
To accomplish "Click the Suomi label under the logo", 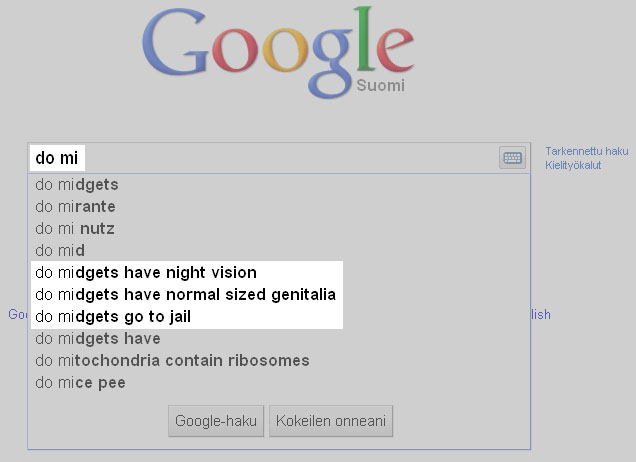I will pos(380,86).
